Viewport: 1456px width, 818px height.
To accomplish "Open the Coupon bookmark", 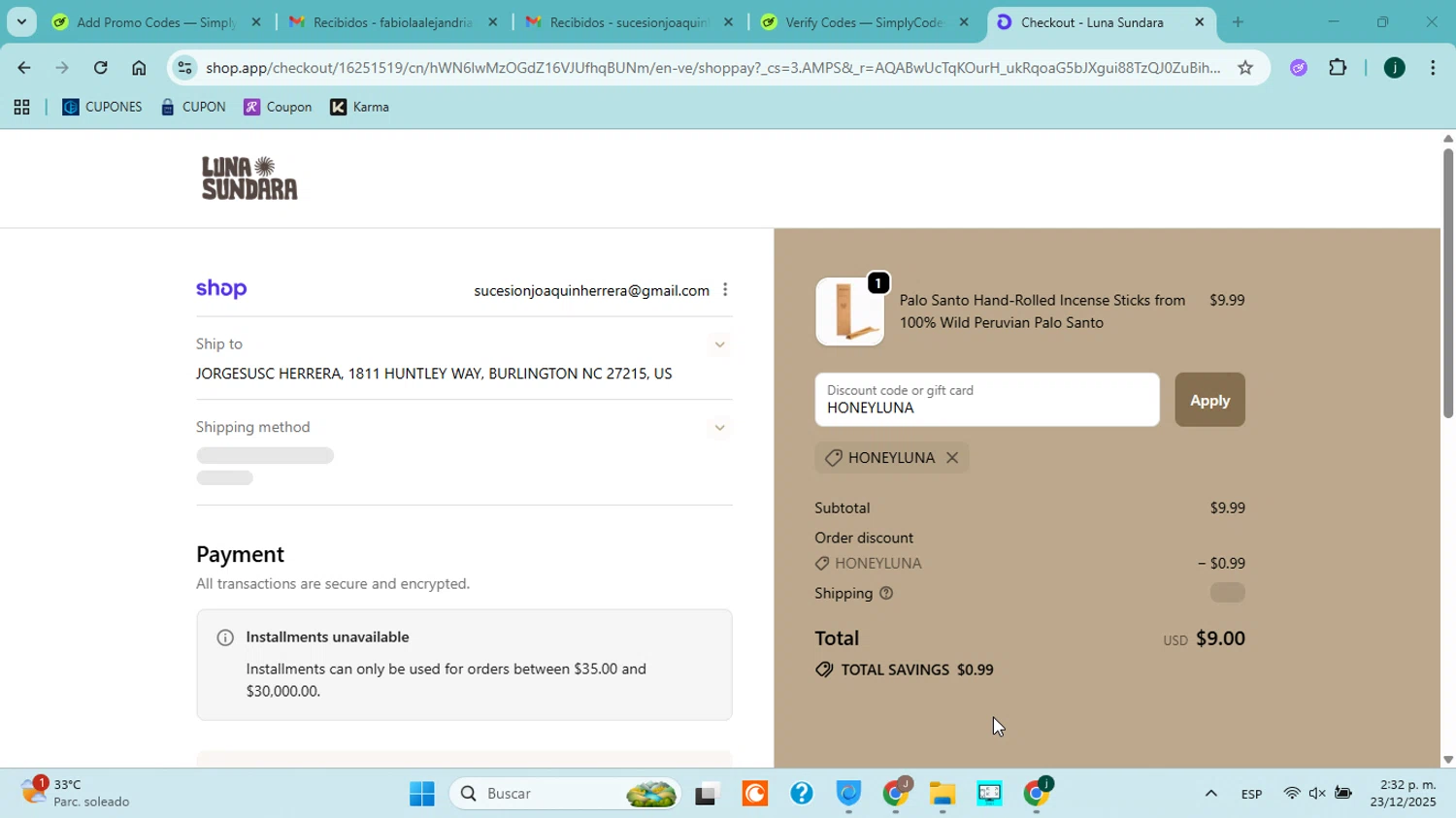I will [x=278, y=108].
